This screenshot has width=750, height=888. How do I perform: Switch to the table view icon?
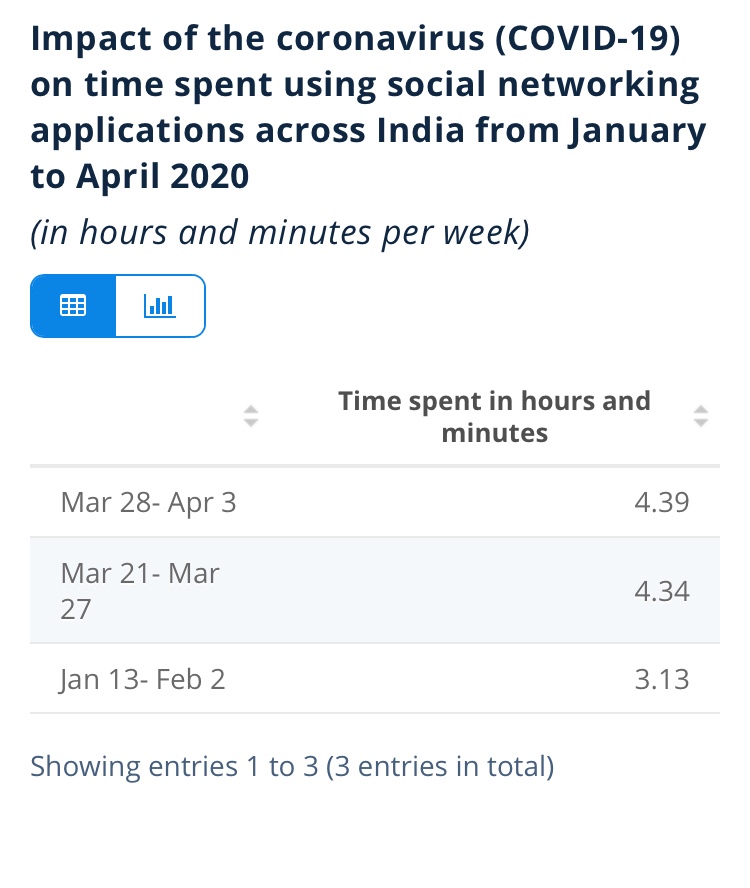coord(73,306)
